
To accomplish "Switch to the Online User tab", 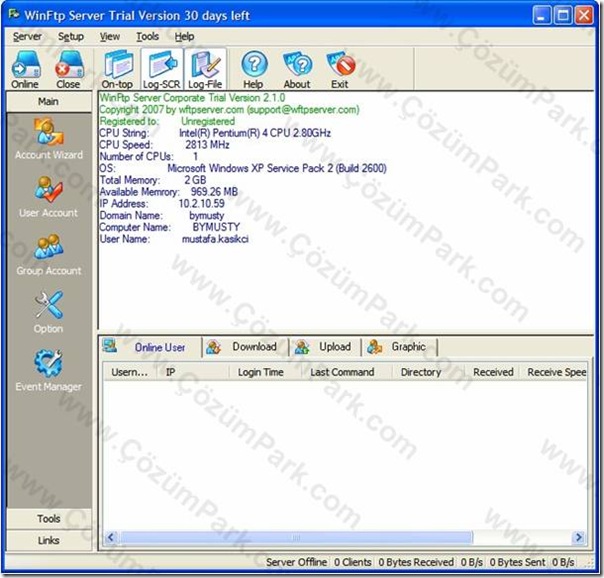I will click(x=151, y=347).
